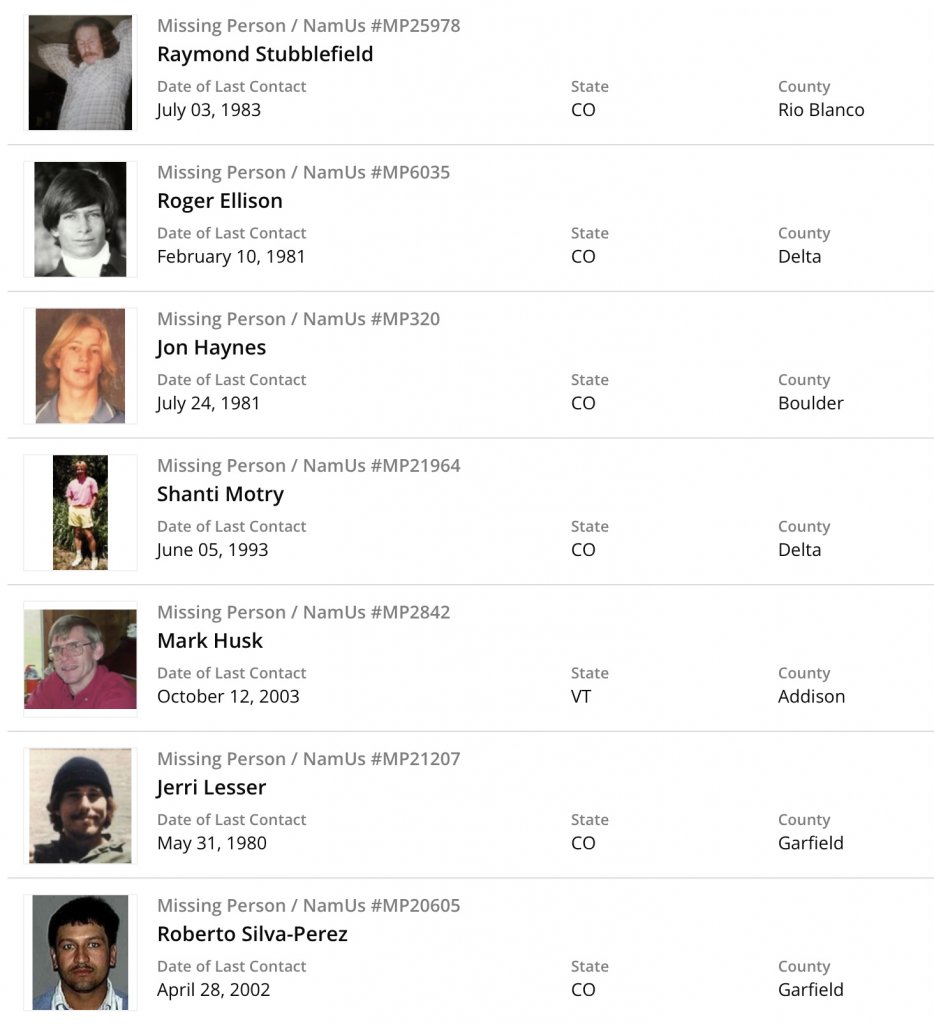The width and height of the screenshot is (934, 1024).
Task: Open the Jerri Lesser case name
Action: point(211,787)
